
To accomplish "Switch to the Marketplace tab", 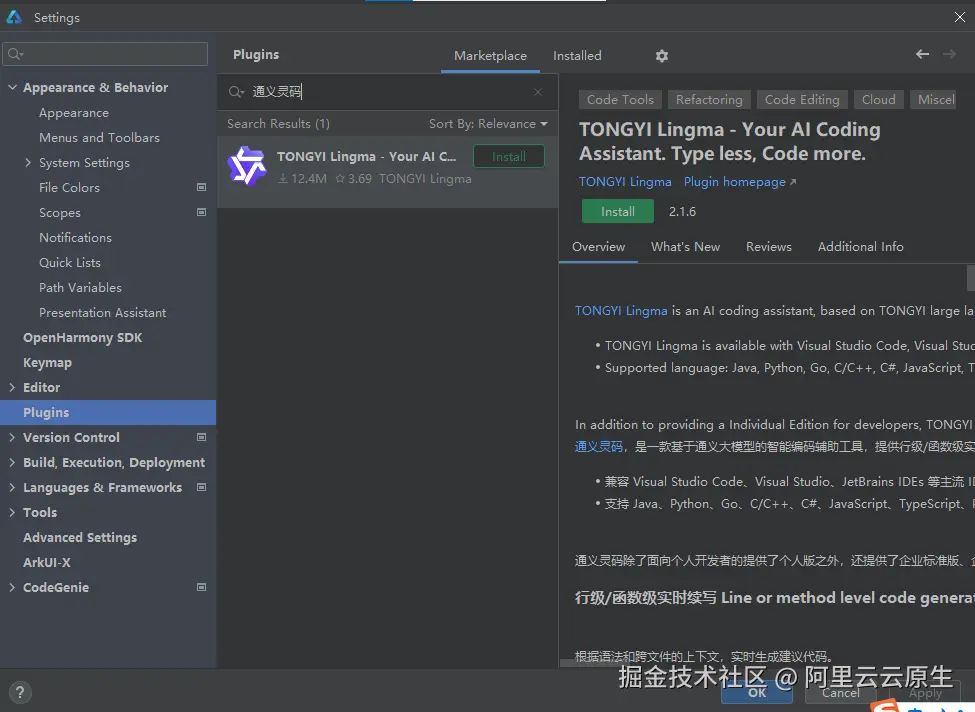I will tap(490, 56).
